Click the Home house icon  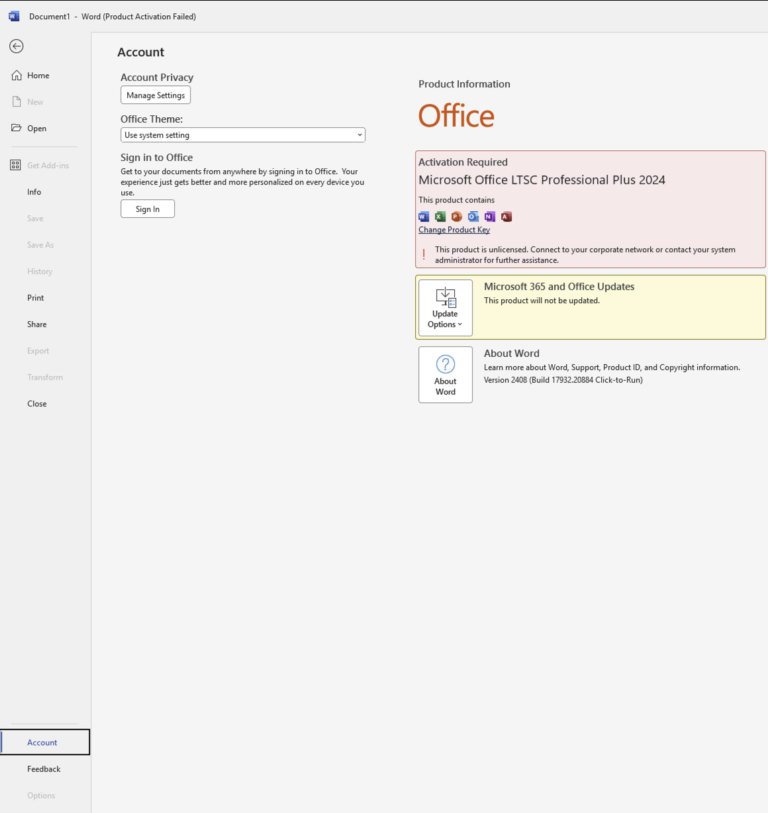17,75
